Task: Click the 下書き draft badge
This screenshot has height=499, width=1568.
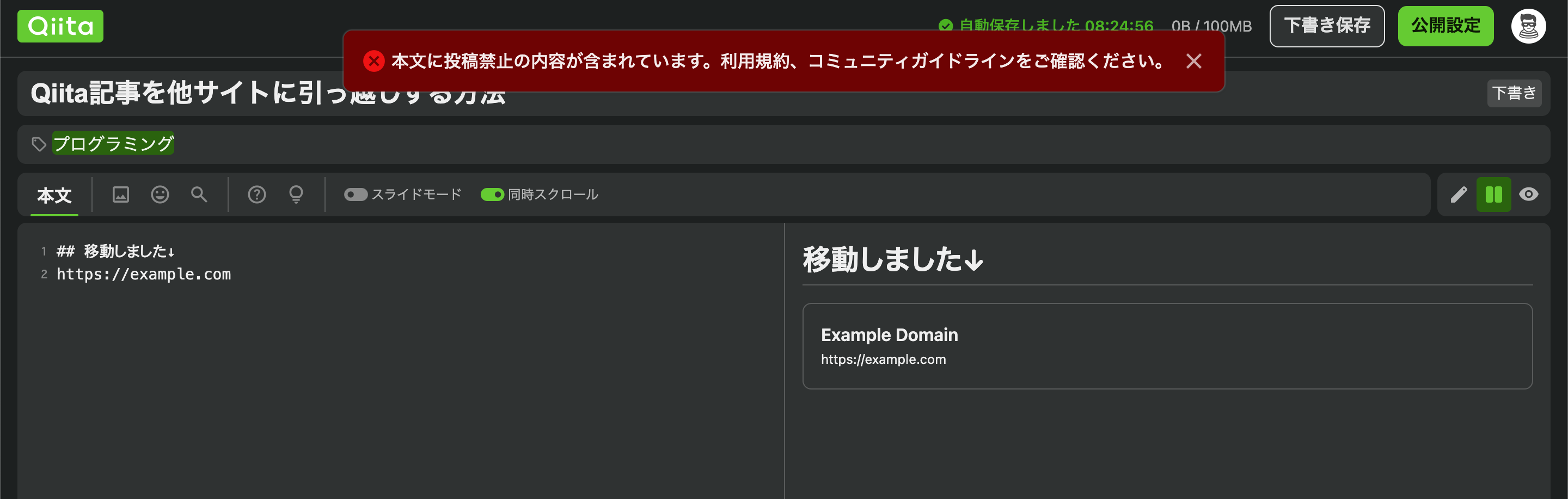Action: (x=1514, y=93)
